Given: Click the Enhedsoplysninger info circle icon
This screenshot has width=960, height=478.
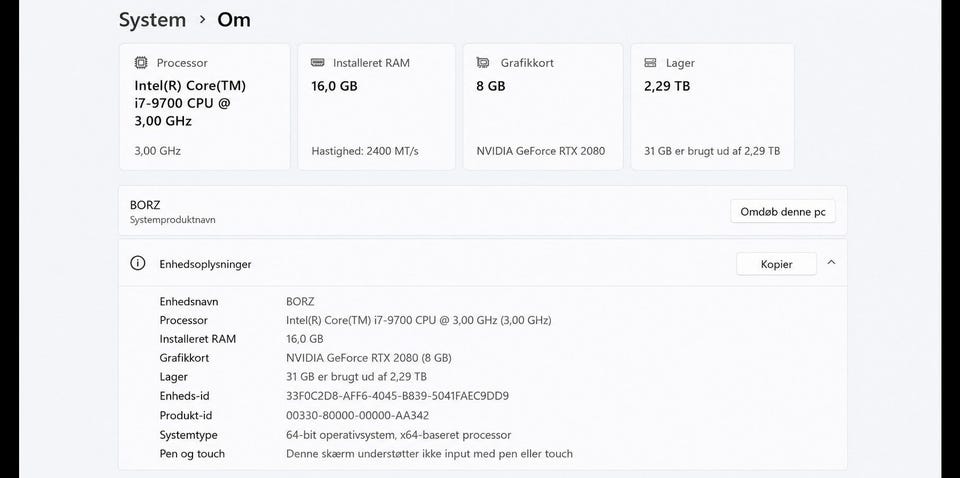Looking at the screenshot, I should click(x=138, y=263).
